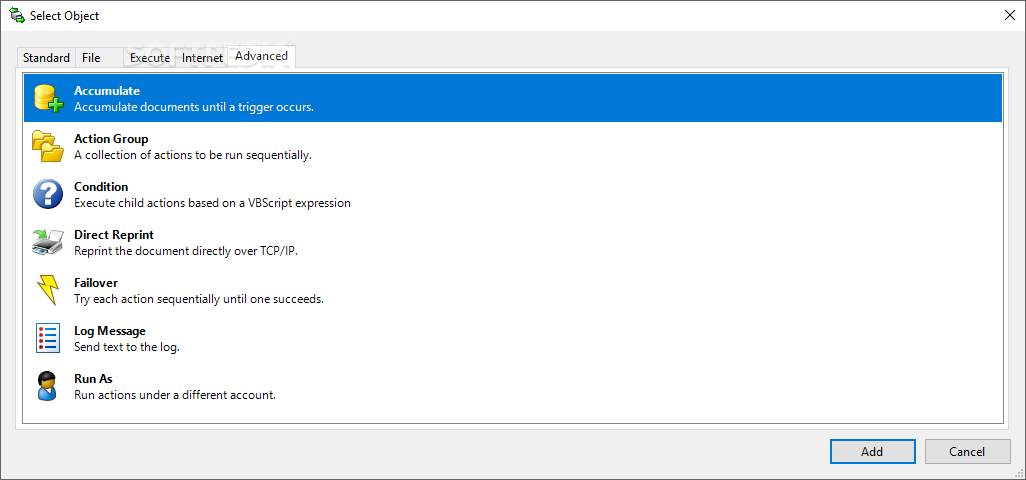
Task: Click the Accumulate database coins icon
Action: point(48,98)
